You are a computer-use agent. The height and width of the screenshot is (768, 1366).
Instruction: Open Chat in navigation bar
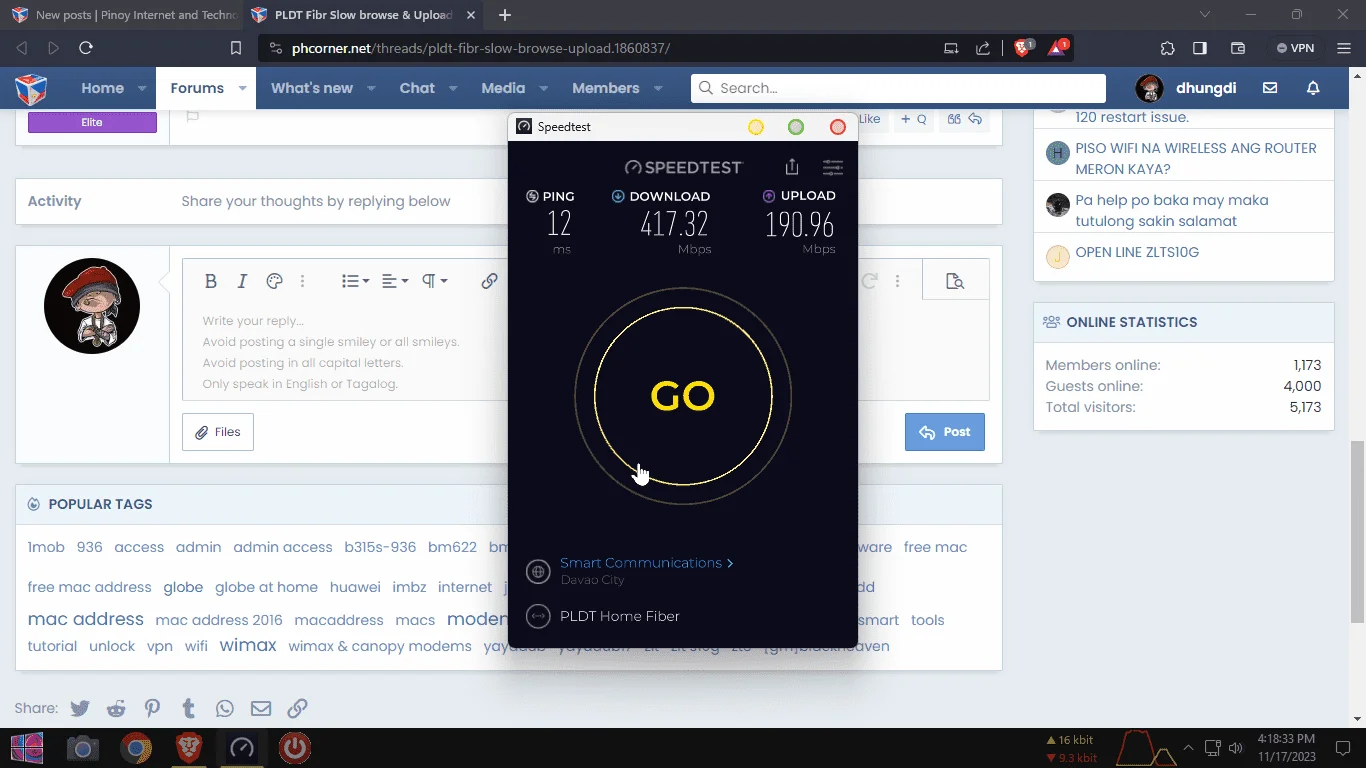(417, 88)
